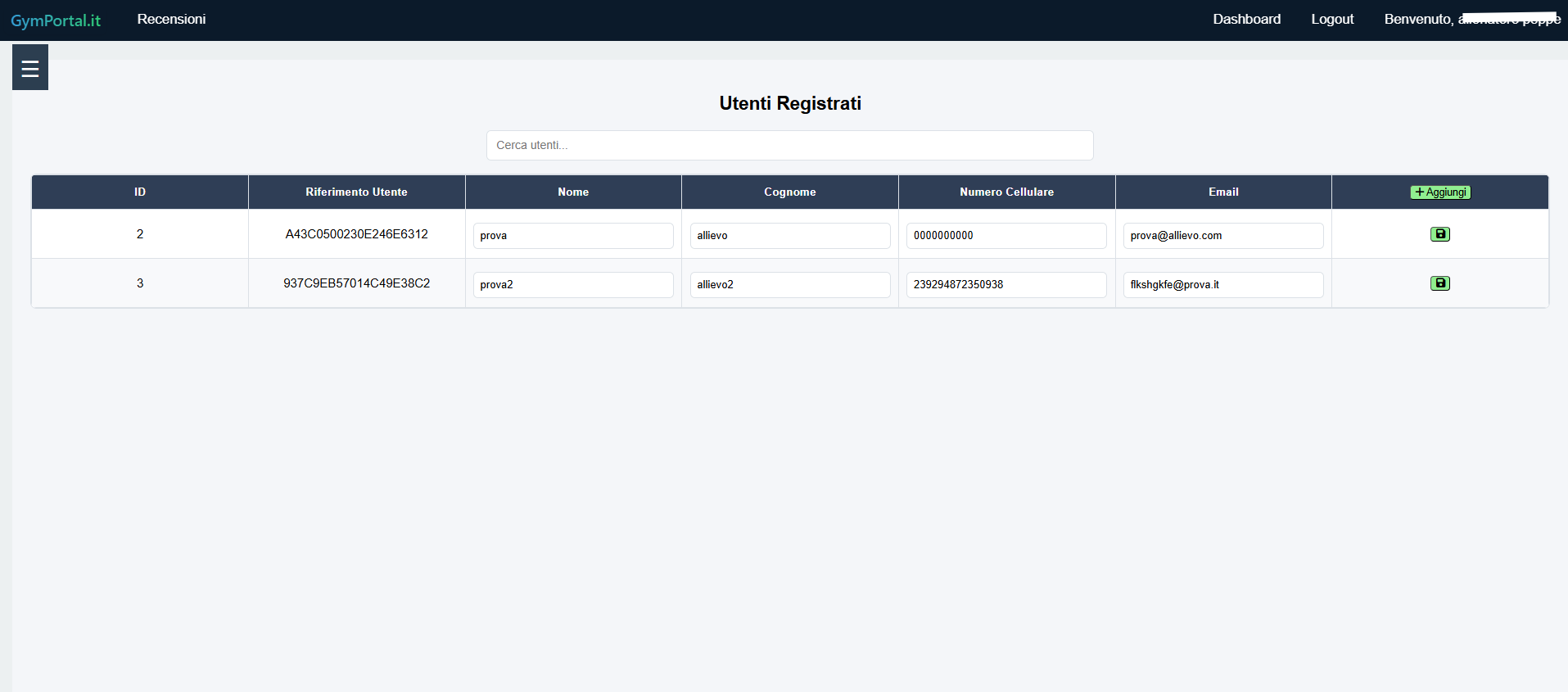Select user reference A43C0500230E246E6312 cell

pos(356,234)
